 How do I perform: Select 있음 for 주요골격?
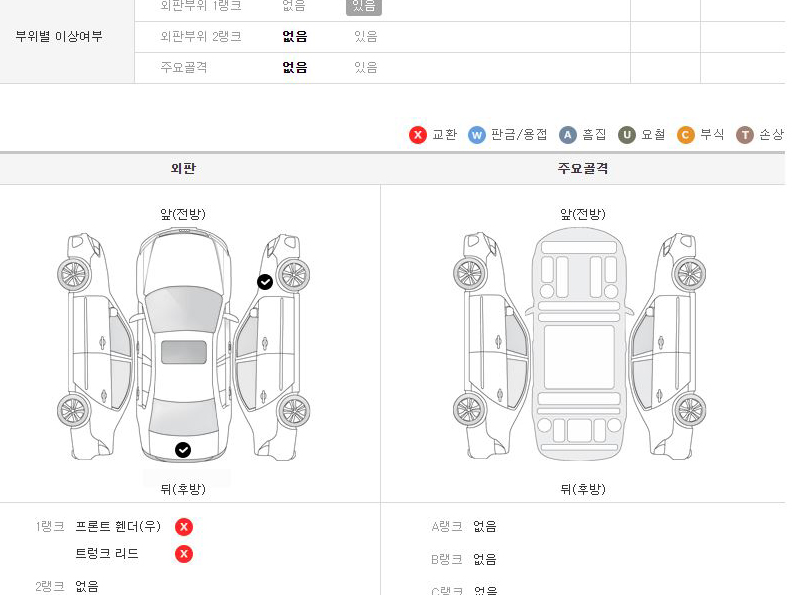pos(366,67)
